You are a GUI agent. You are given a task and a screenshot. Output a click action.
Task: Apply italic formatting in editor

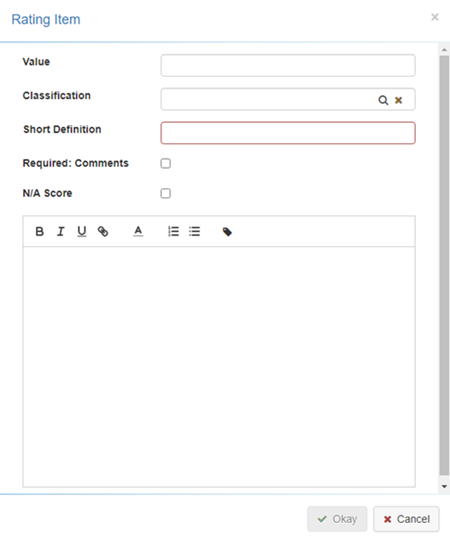click(61, 231)
